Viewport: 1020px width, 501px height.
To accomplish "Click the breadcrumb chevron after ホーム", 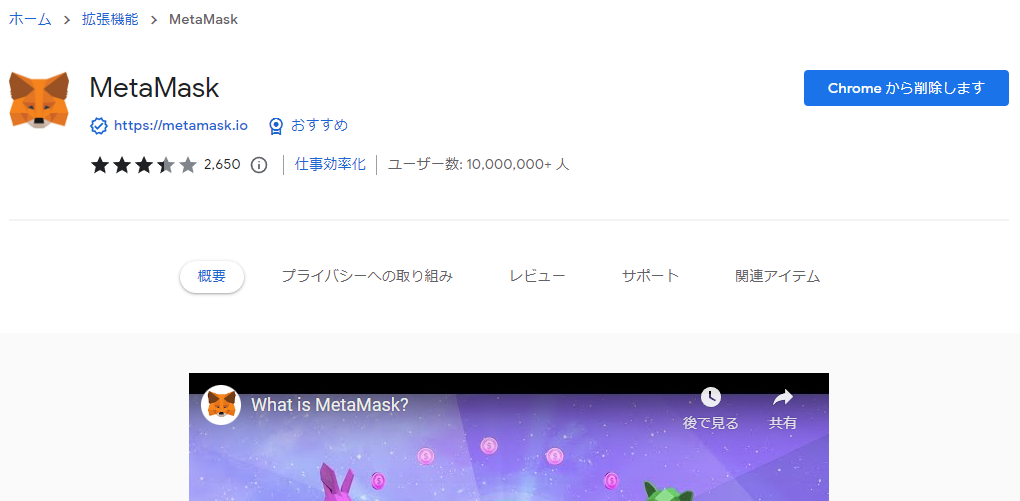I will [67, 20].
